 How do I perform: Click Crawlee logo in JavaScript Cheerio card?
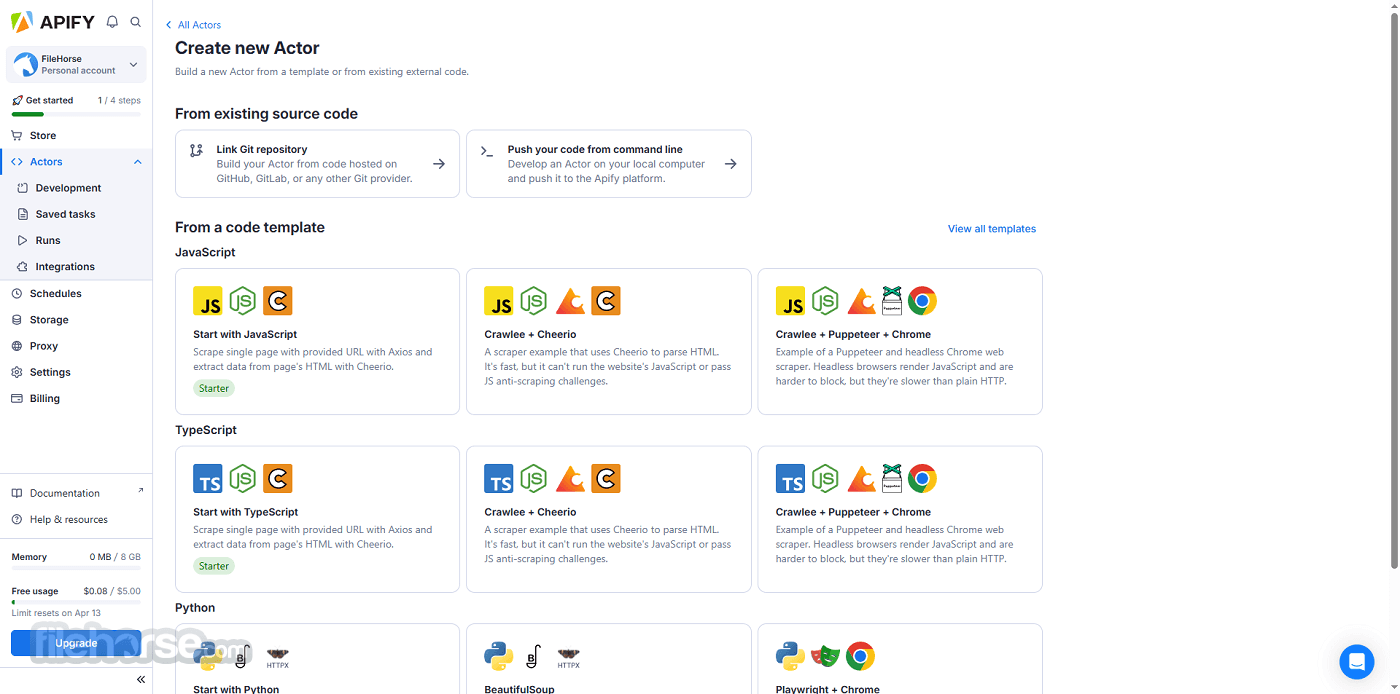coord(570,301)
